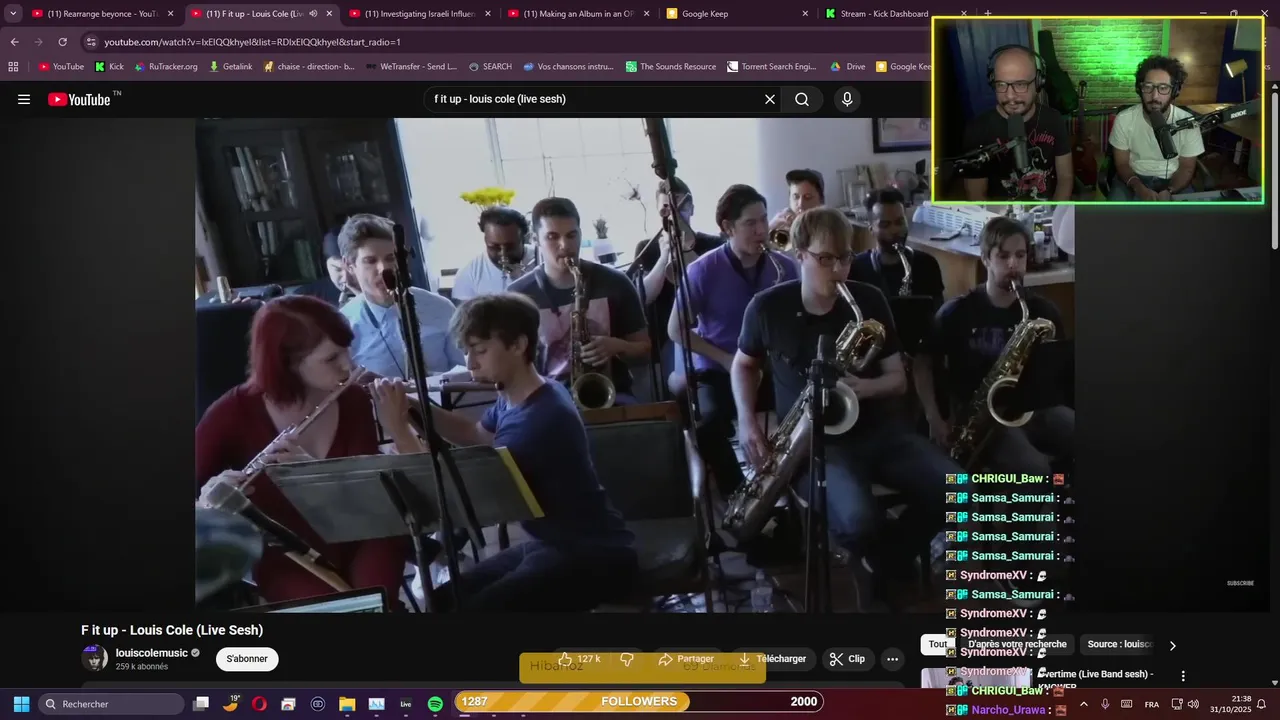Open File Explorer from the taskbar

pyautogui.click(x=347, y=704)
